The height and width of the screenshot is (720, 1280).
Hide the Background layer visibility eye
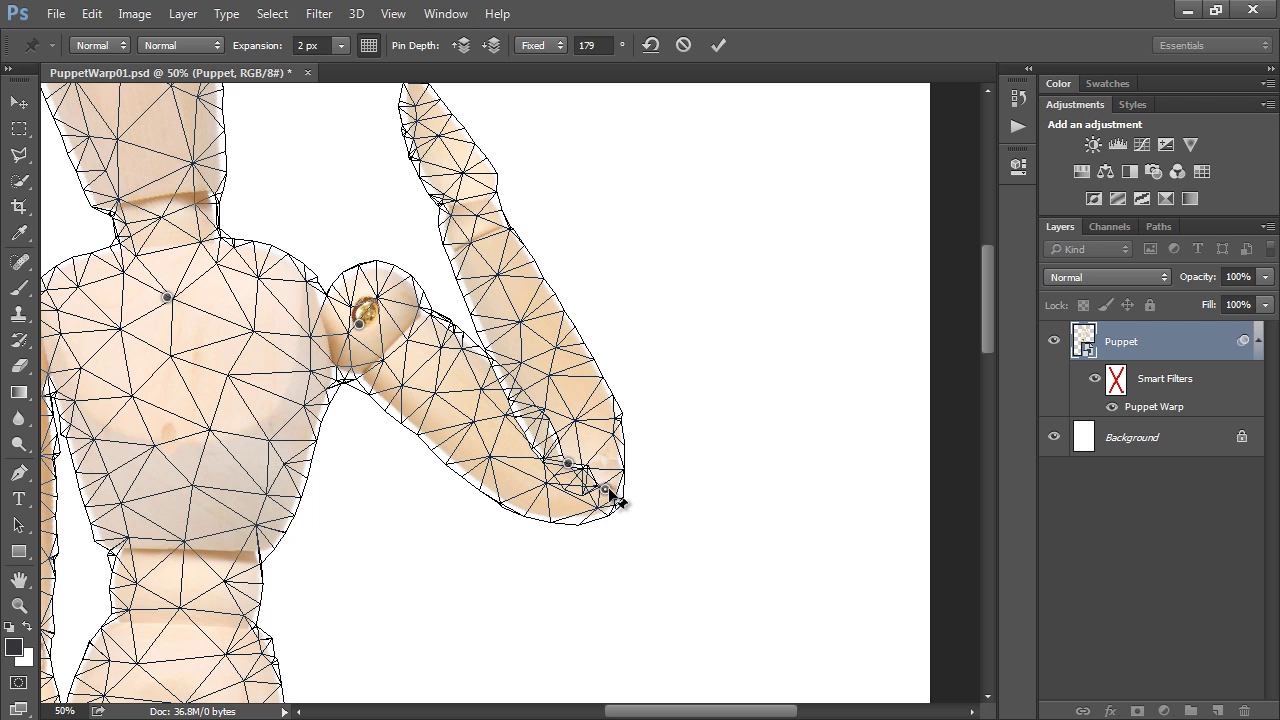[x=1053, y=437]
